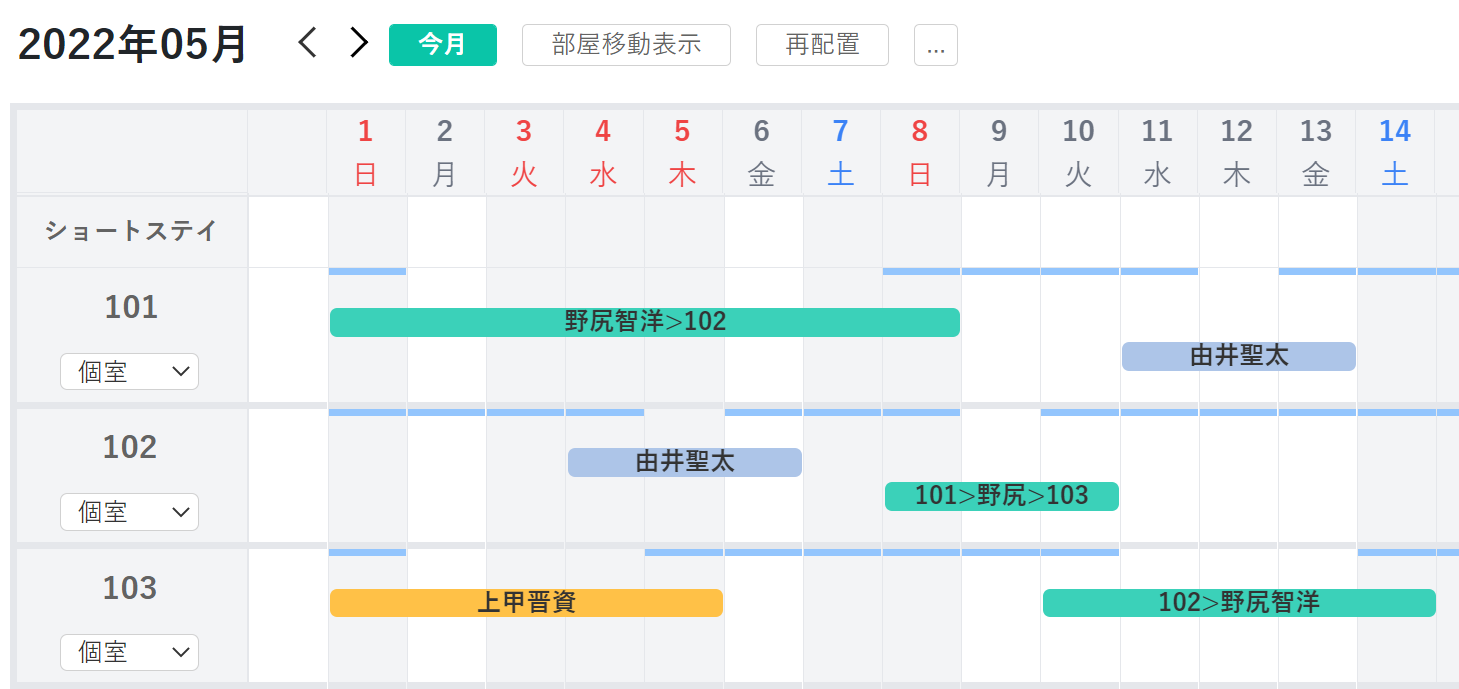Click the blue availability bar above room 102 on May 1
This screenshot has height=689, width=1459.
(x=366, y=411)
